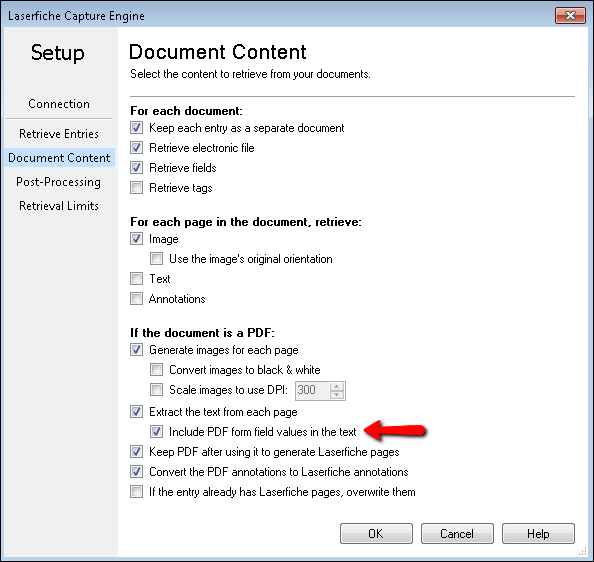Tick the Scale images to use DPI checkbox

click(156, 390)
